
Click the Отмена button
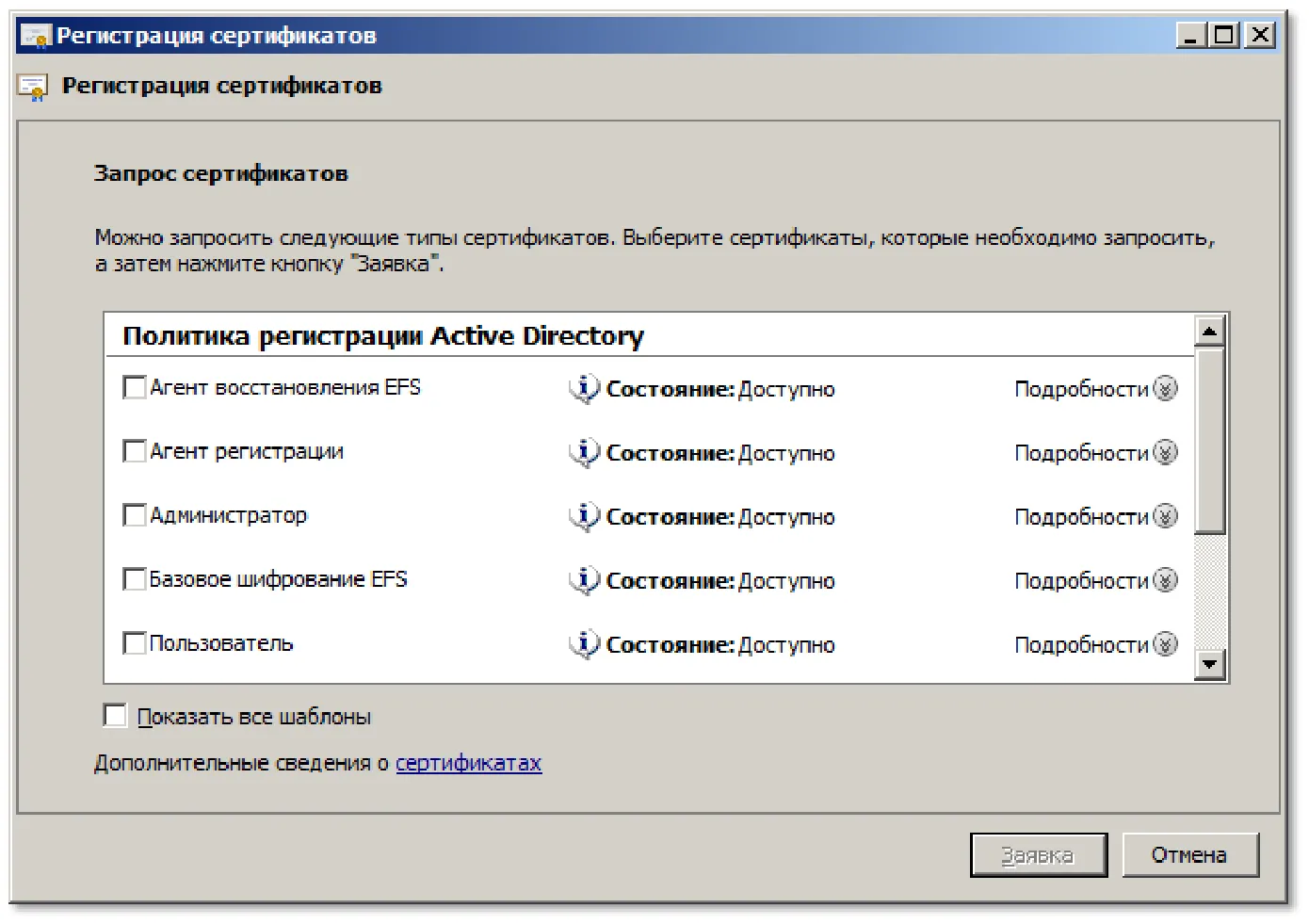point(1190,855)
